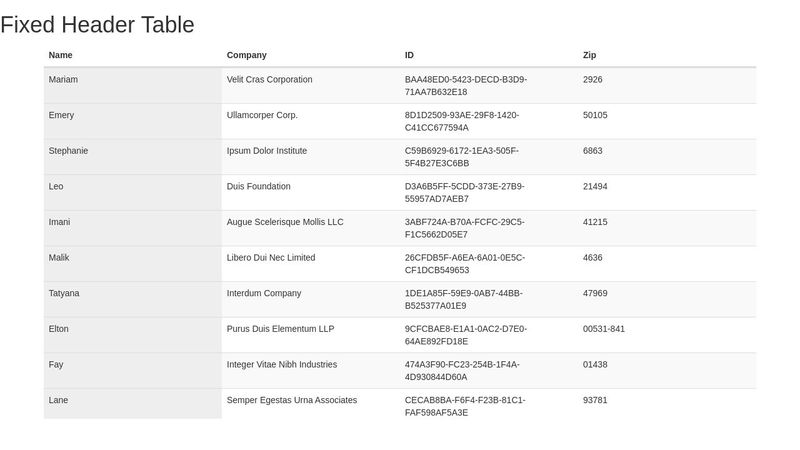Viewport: 800px width, 450px height.
Task: Click the Fixed Header Table heading
Action: (x=97, y=24)
